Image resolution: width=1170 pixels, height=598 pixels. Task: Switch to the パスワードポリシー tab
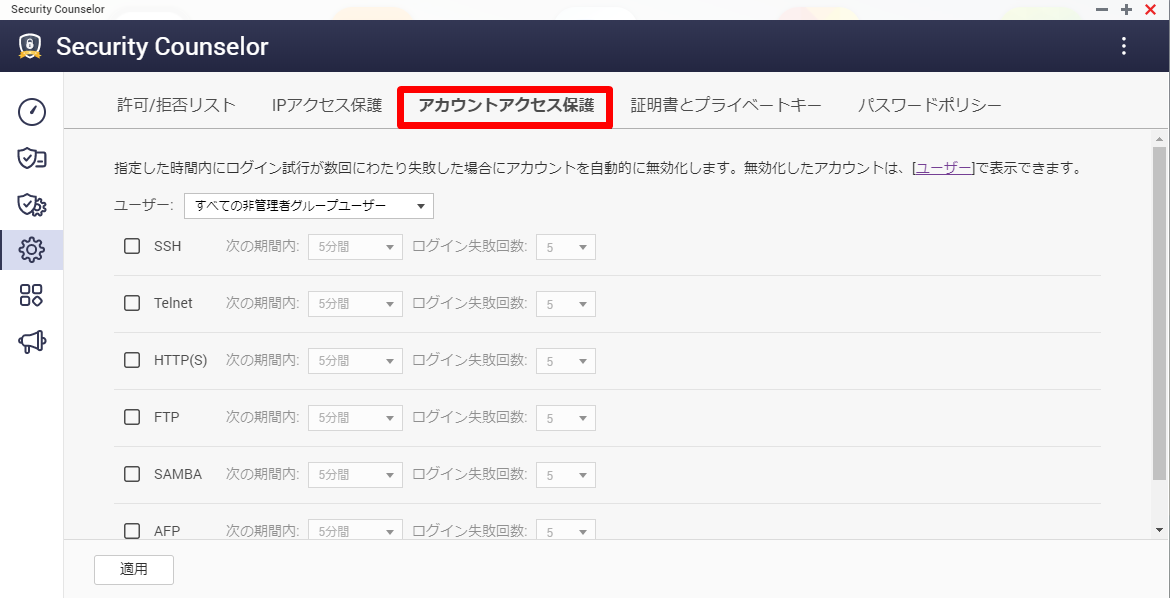(x=930, y=105)
